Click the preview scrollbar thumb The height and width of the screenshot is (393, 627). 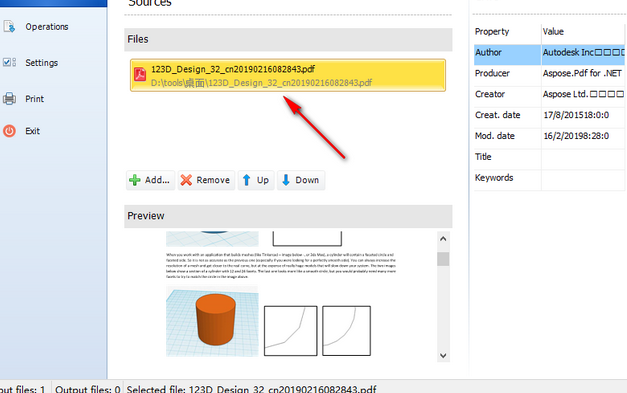coord(443,259)
